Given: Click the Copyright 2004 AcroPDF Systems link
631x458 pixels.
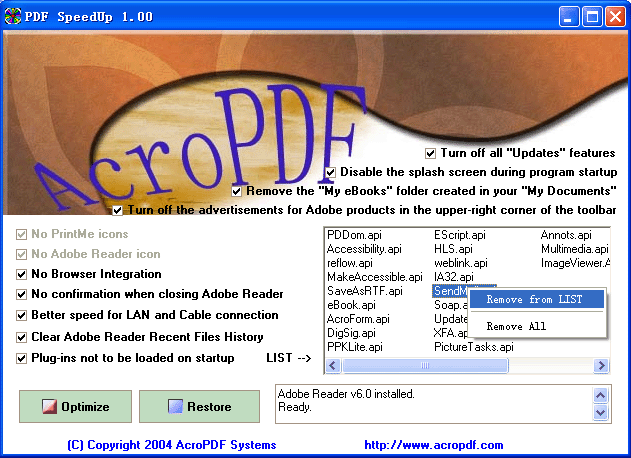Looking at the screenshot, I should click(x=172, y=445).
